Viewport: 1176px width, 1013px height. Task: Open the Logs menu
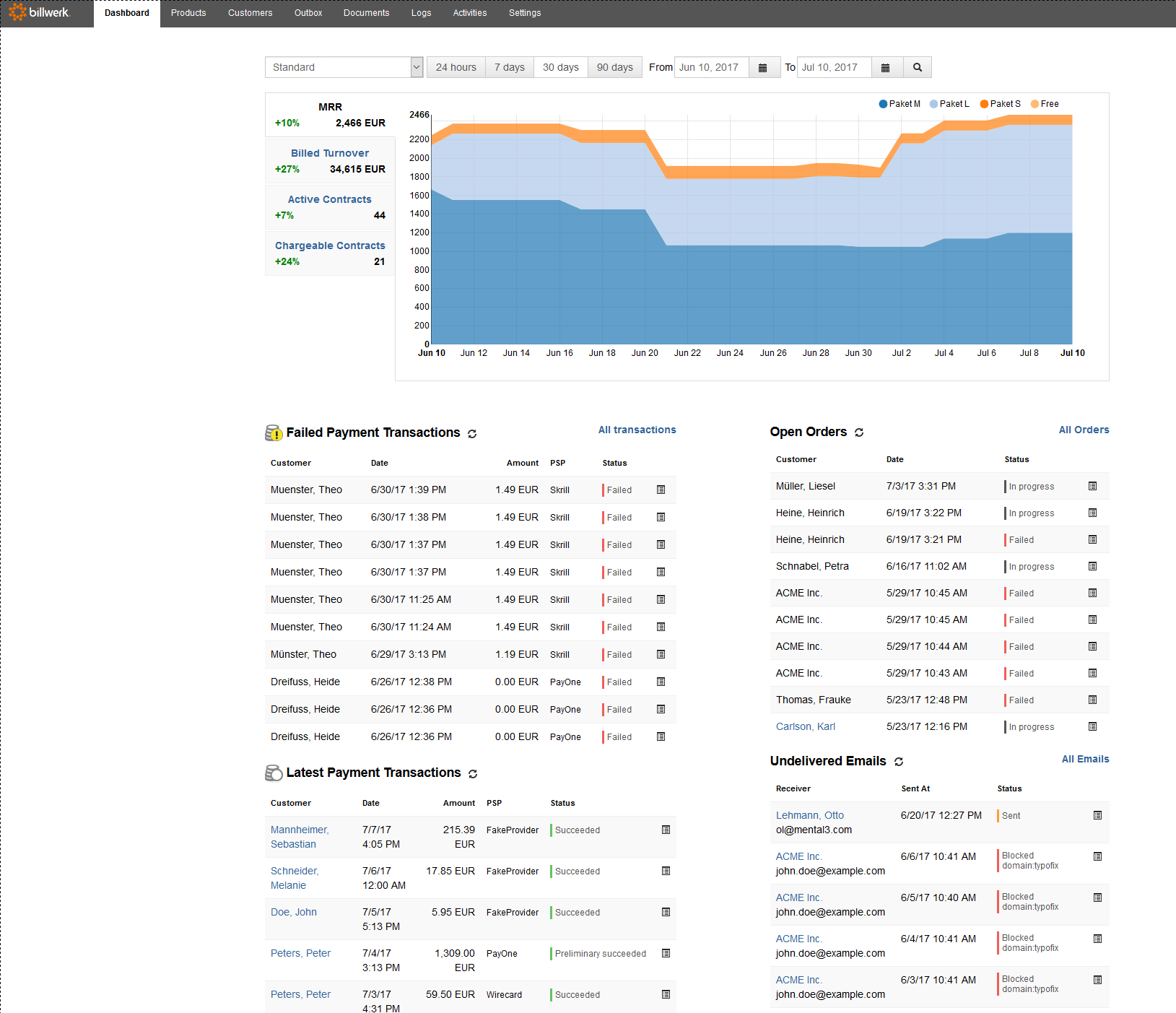coord(422,13)
